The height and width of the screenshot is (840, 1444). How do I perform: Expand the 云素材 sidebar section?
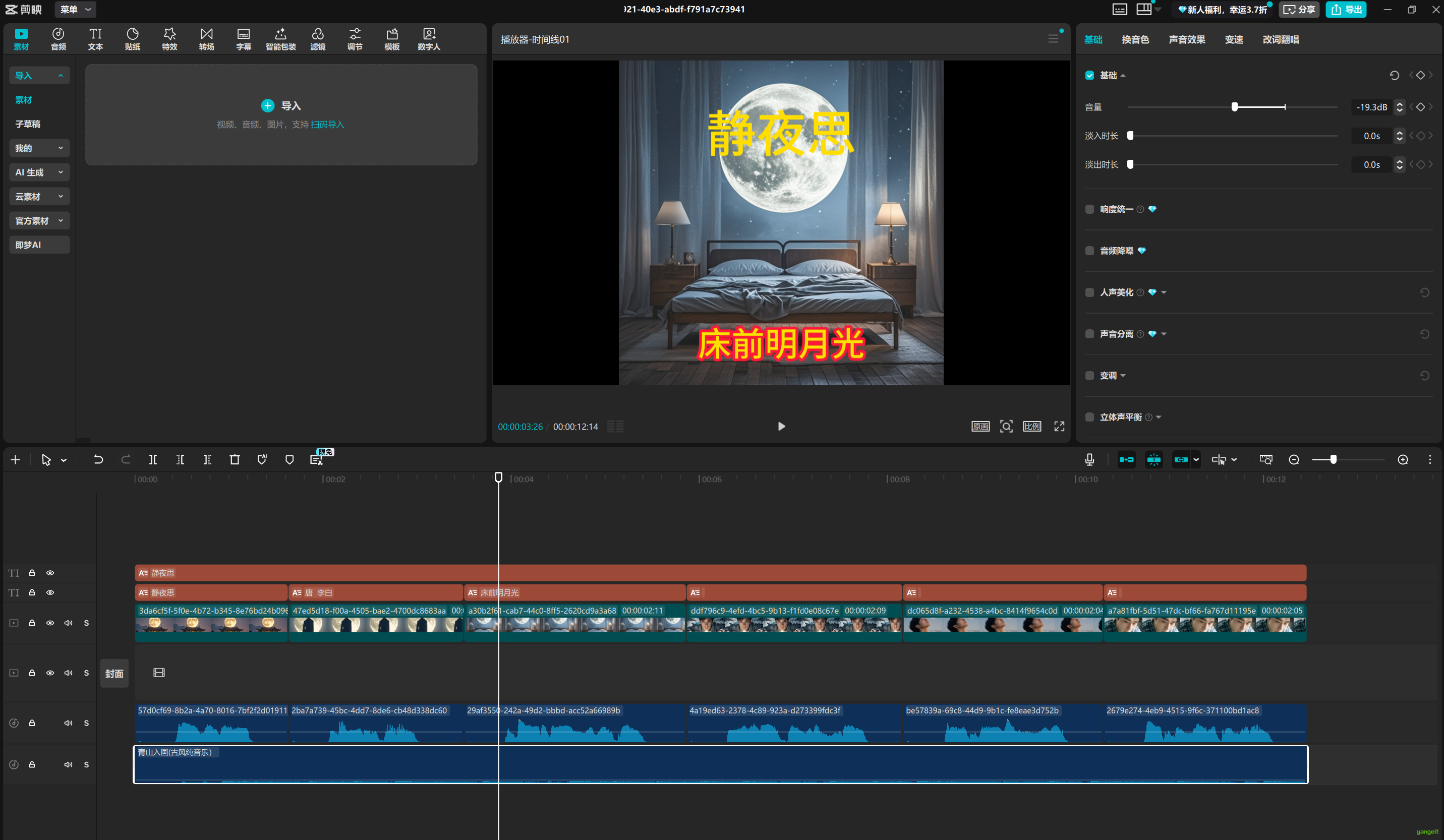[x=39, y=197]
